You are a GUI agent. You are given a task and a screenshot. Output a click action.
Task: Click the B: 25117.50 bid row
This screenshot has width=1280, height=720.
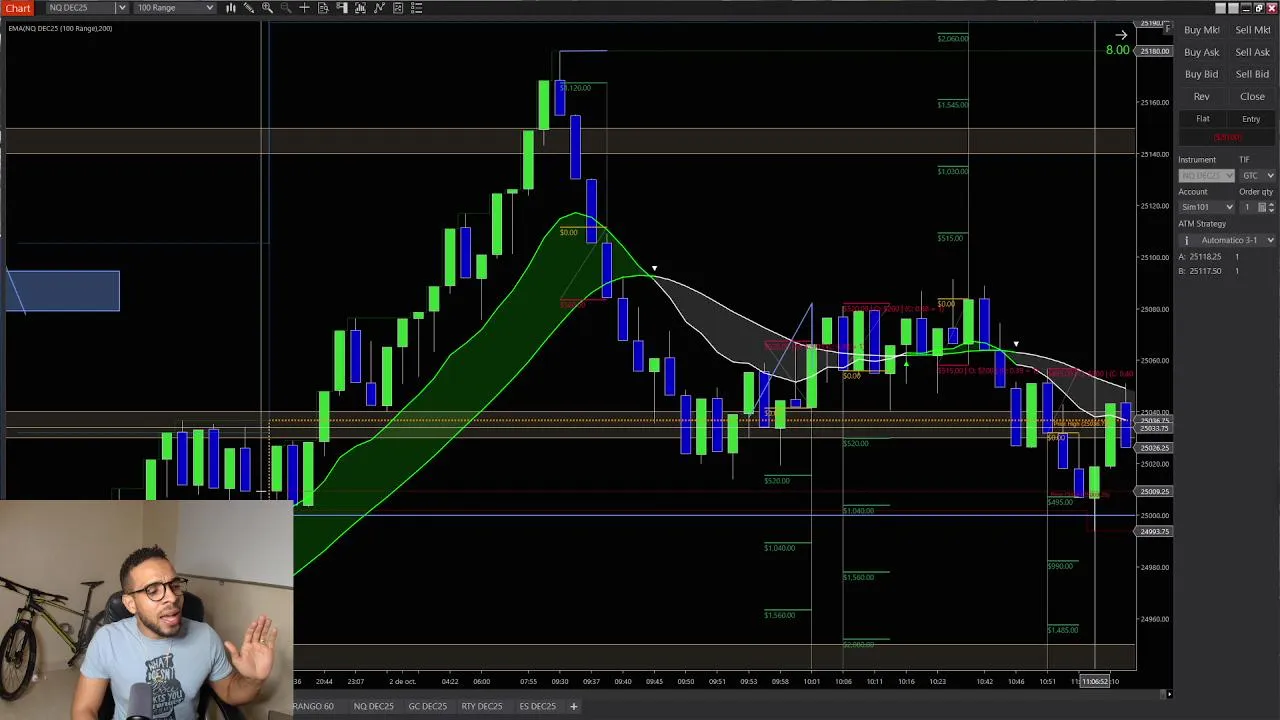(1209, 271)
